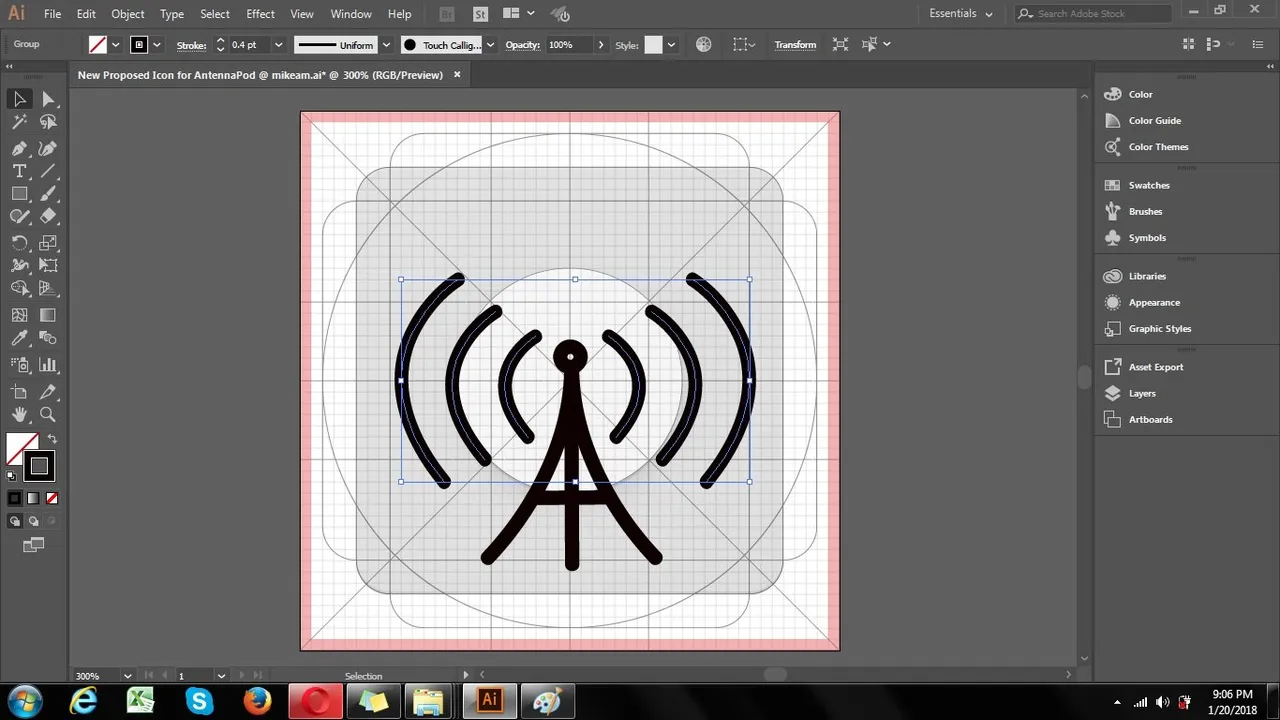Pick the Magic Wand tool

coord(19,122)
